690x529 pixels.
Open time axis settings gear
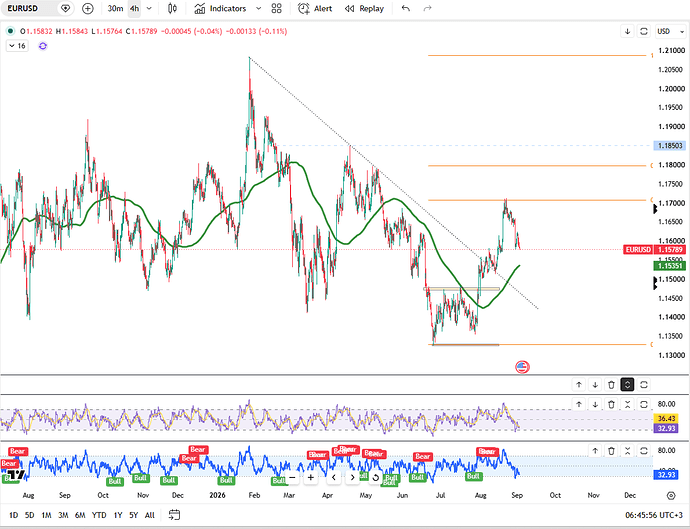click(x=671, y=496)
